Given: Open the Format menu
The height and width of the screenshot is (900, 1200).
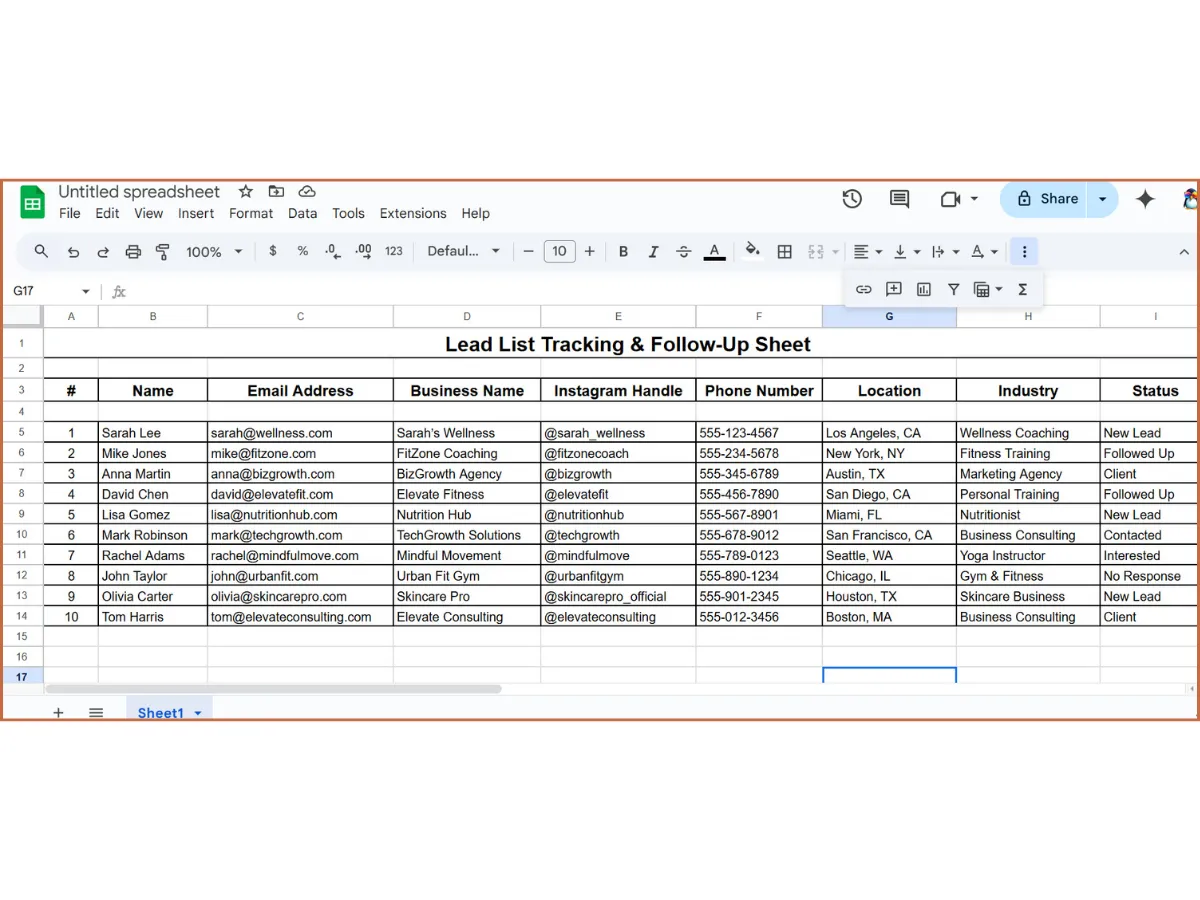Looking at the screenshot, I should (251, 213).
